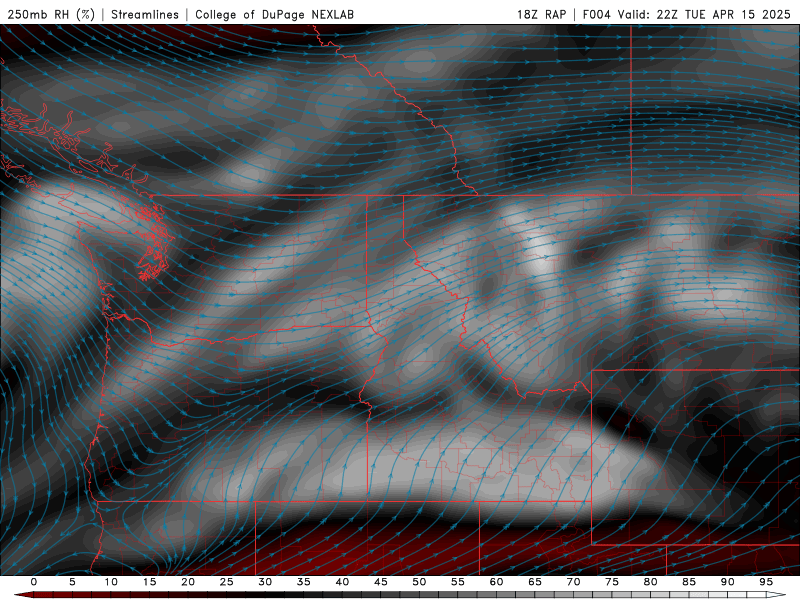Select the 5 value on color scale

[x=72, y=582]
